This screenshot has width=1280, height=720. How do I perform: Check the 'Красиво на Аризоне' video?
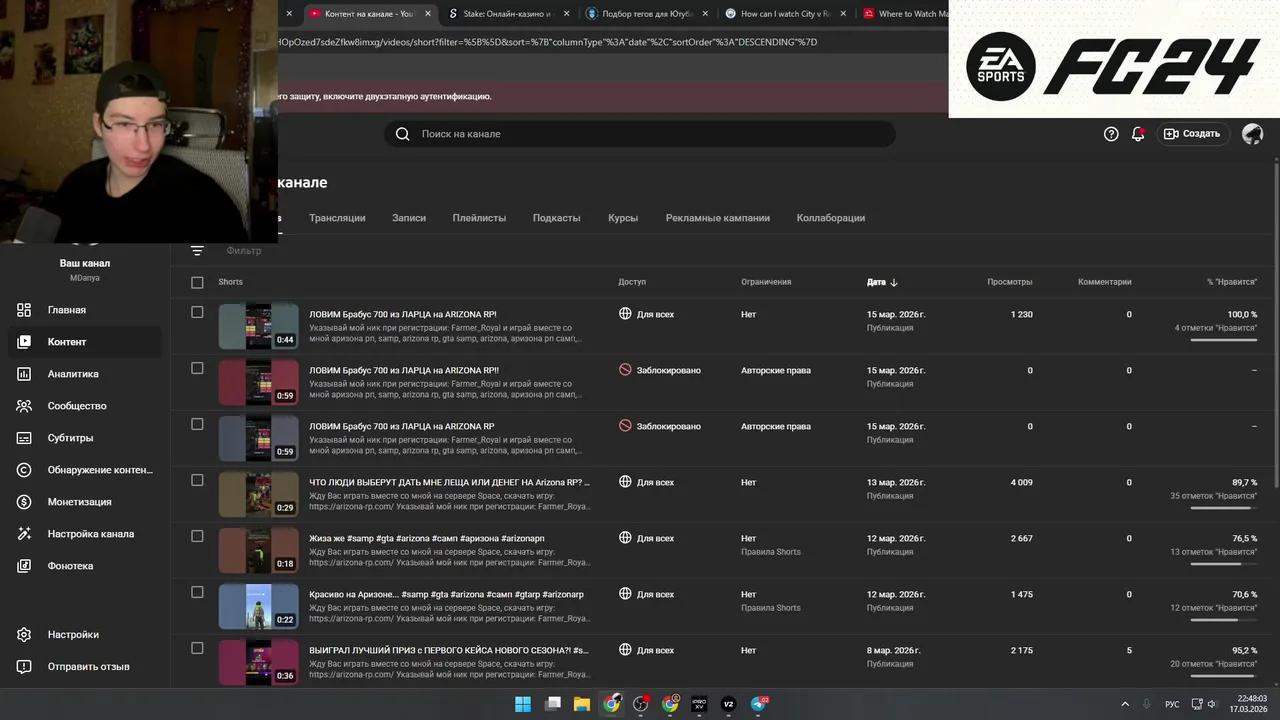tap(197, 592)
